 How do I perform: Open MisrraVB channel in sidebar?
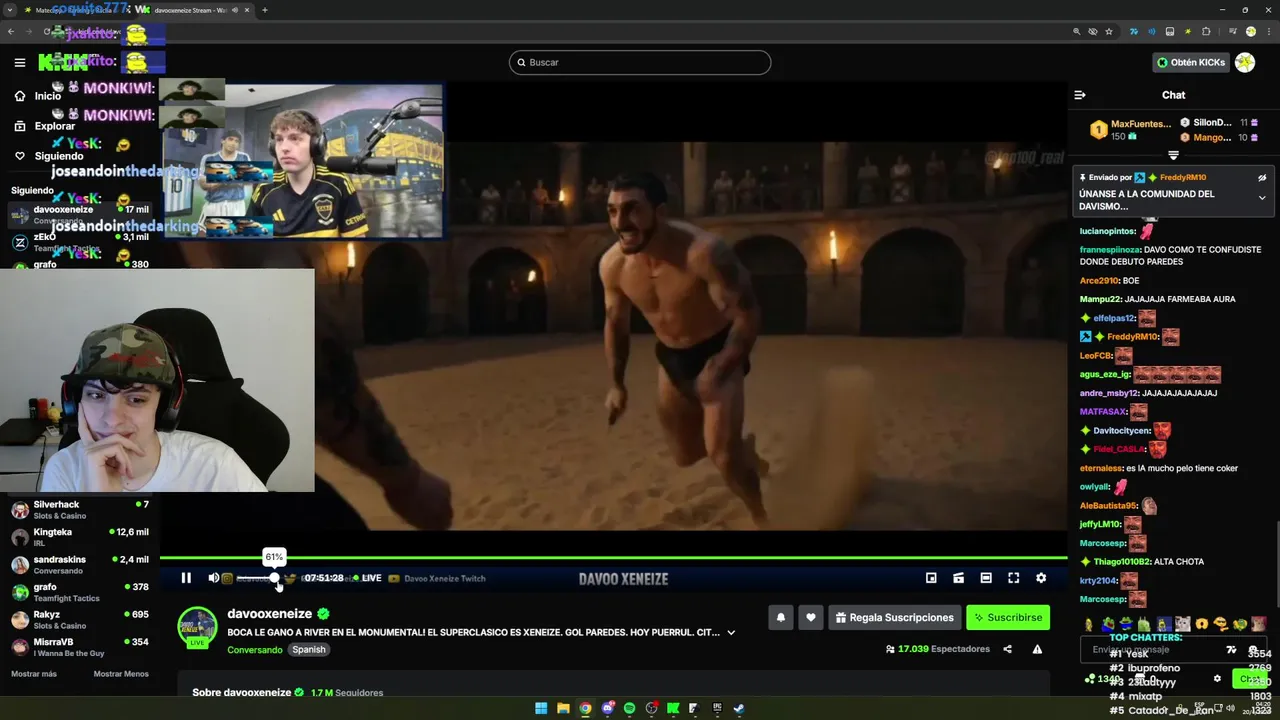[x=80, y=647]
